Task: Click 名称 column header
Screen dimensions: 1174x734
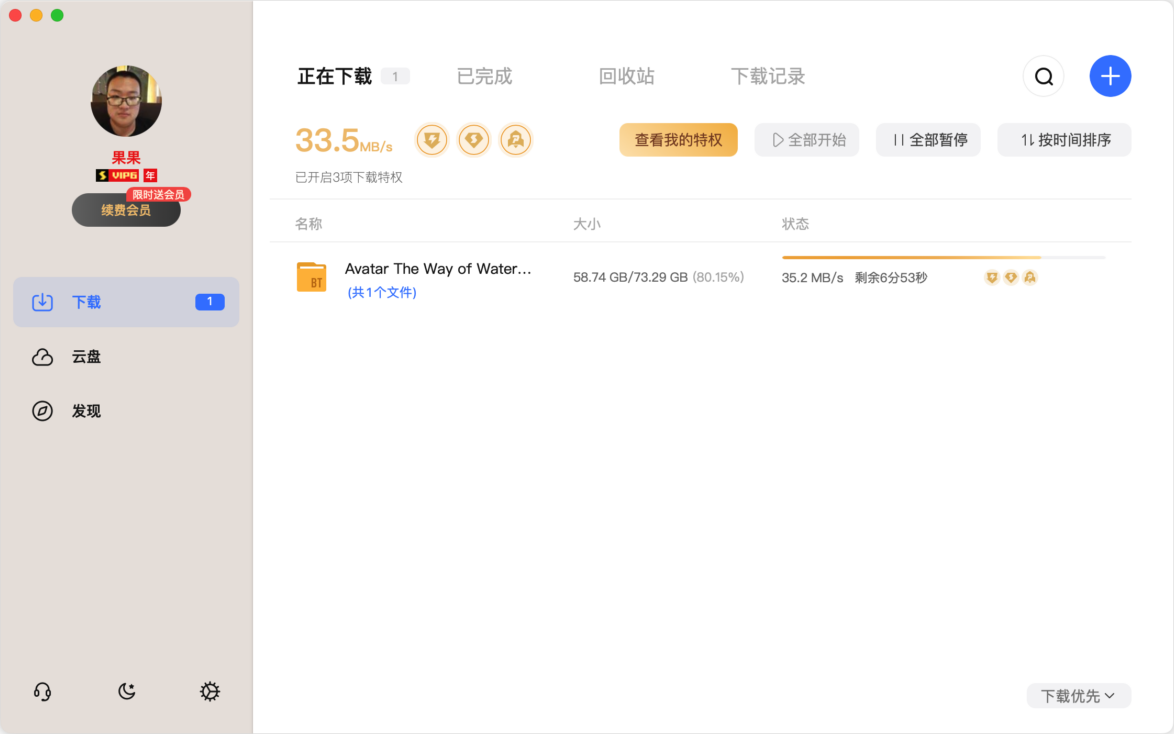Action: click(308, 224)
